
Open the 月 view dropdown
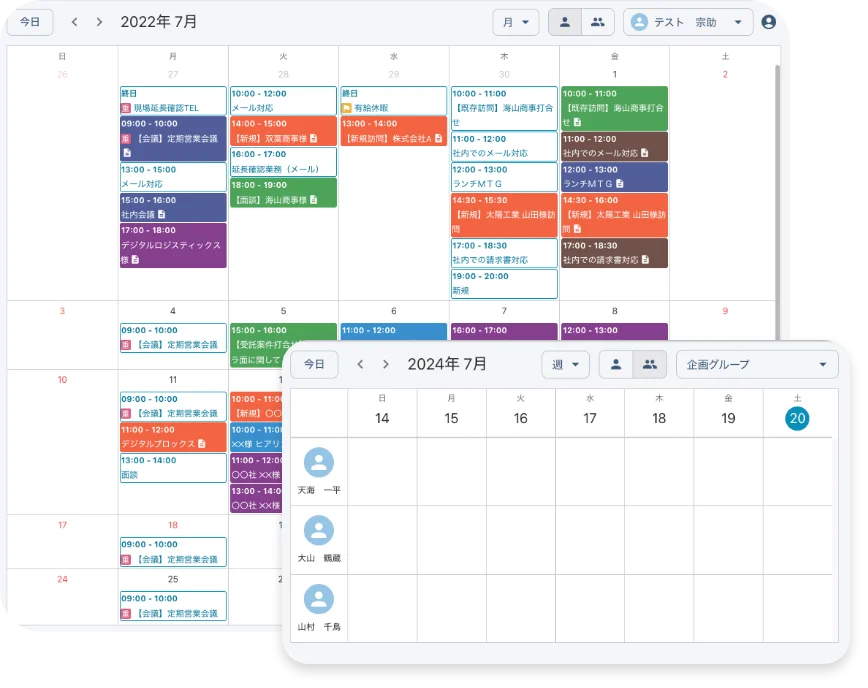[x=515, y=22]
